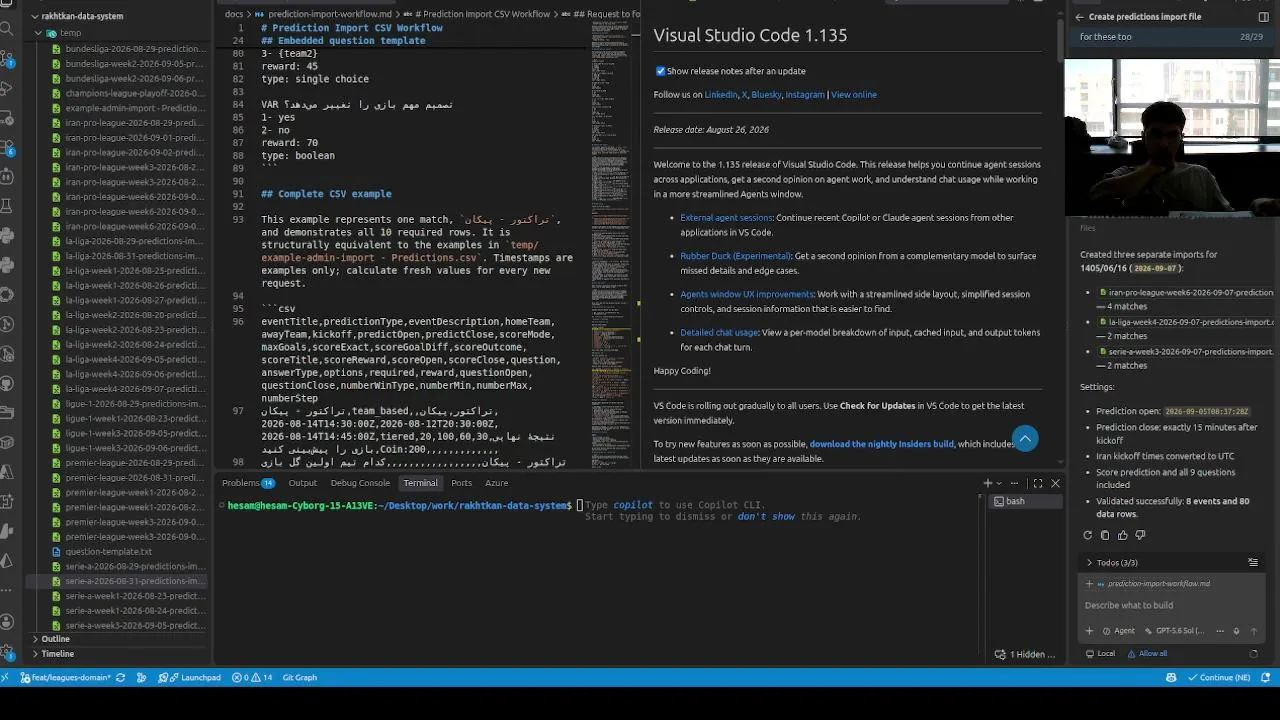
Task: Switch to the Problems tab
Action: pos(248,483)
